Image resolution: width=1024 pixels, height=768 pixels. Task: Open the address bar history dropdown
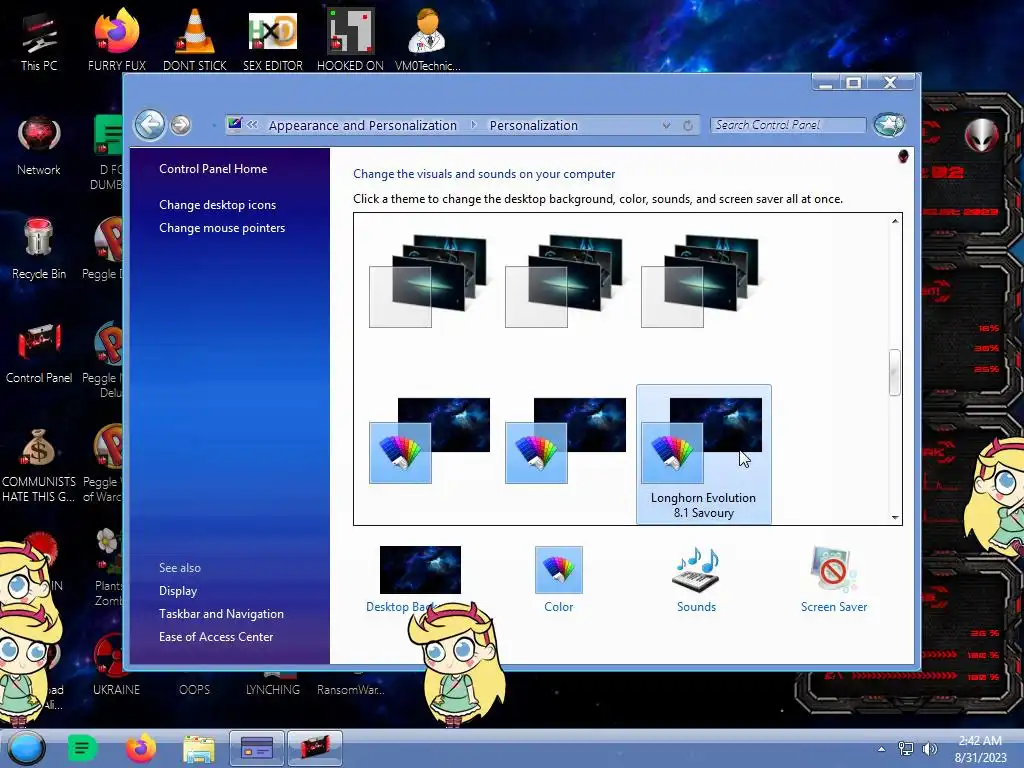[666, 125]
